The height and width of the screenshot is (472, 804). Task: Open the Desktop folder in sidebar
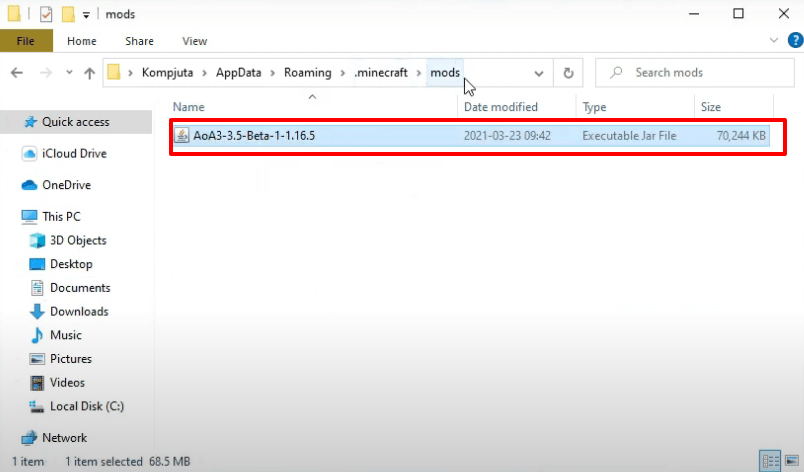pyautogui.click(x=71, y=264)
